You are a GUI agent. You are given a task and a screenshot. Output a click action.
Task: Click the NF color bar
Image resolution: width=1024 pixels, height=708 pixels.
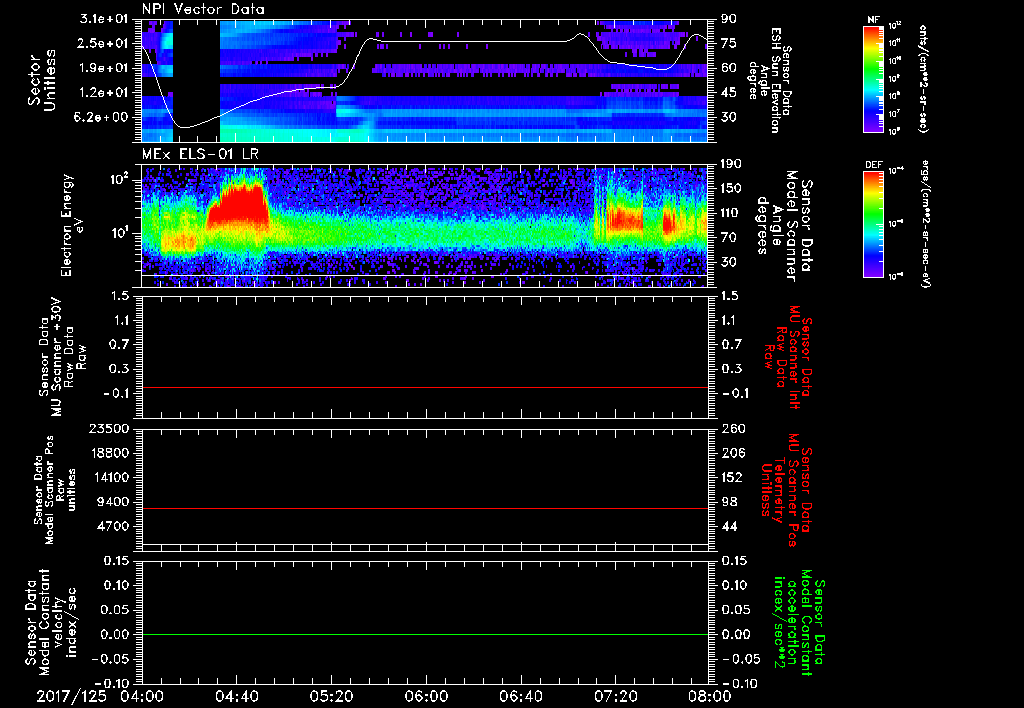(873, 78)
